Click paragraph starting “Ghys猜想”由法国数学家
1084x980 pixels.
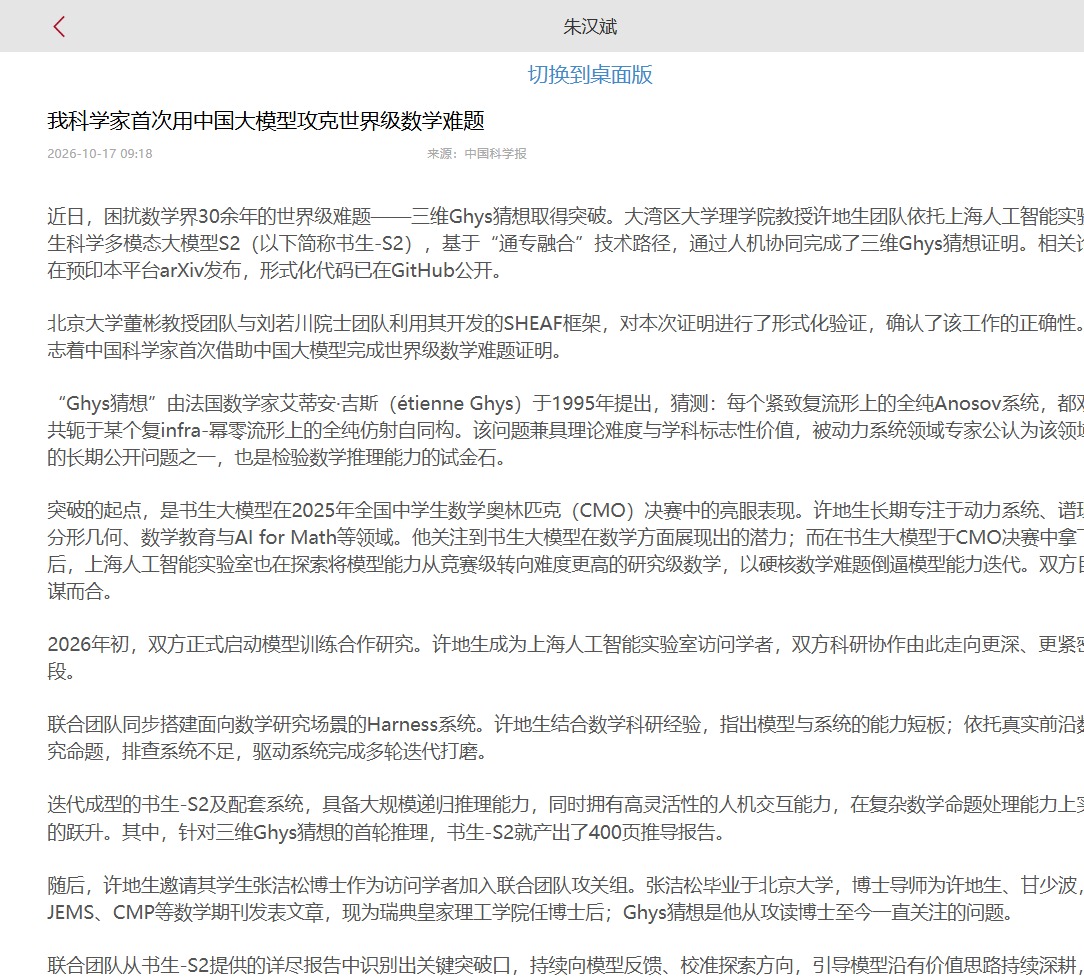566,430
